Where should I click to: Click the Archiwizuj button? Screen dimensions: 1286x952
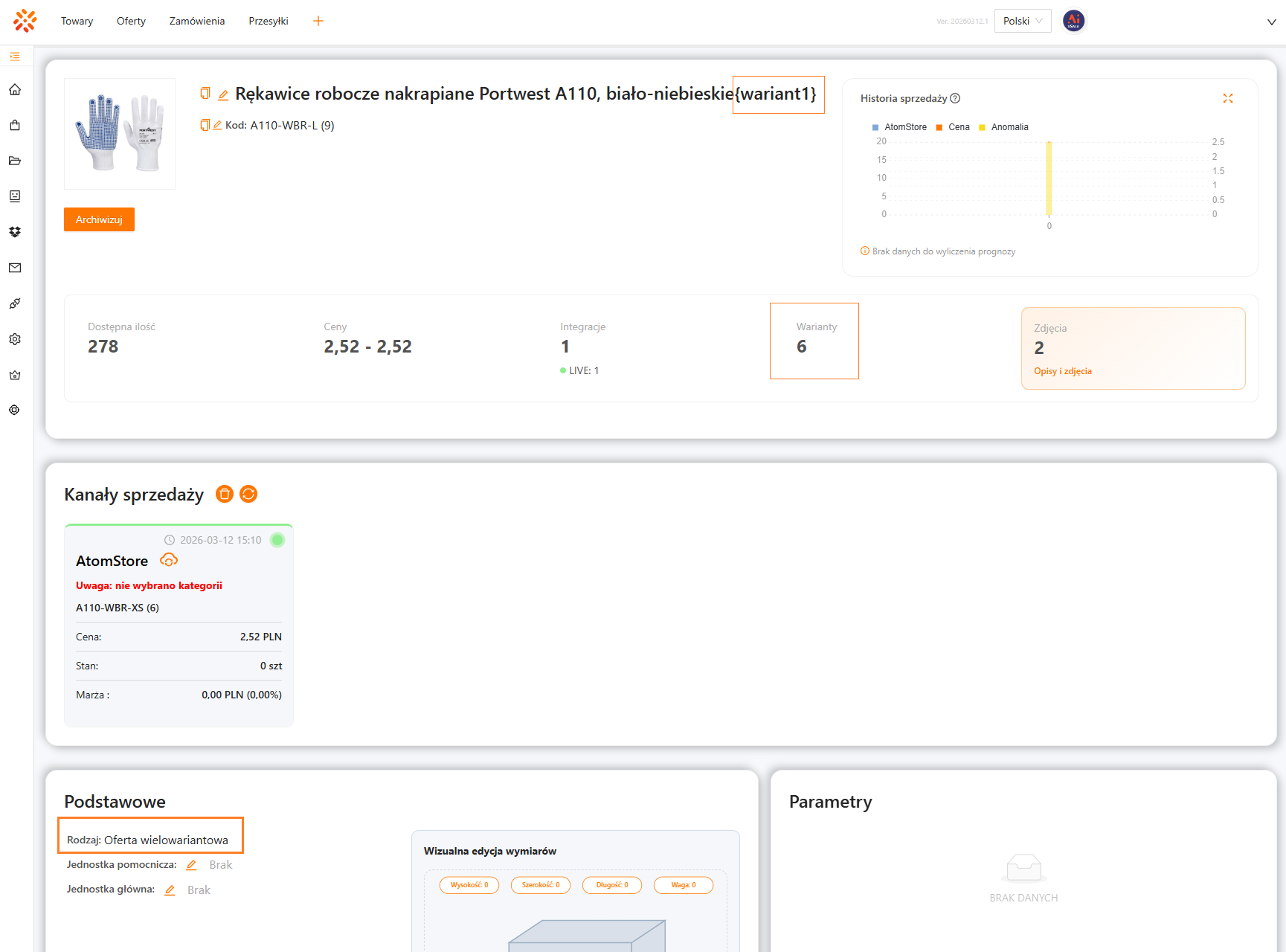pyautogui.click(x=99, y=219)
